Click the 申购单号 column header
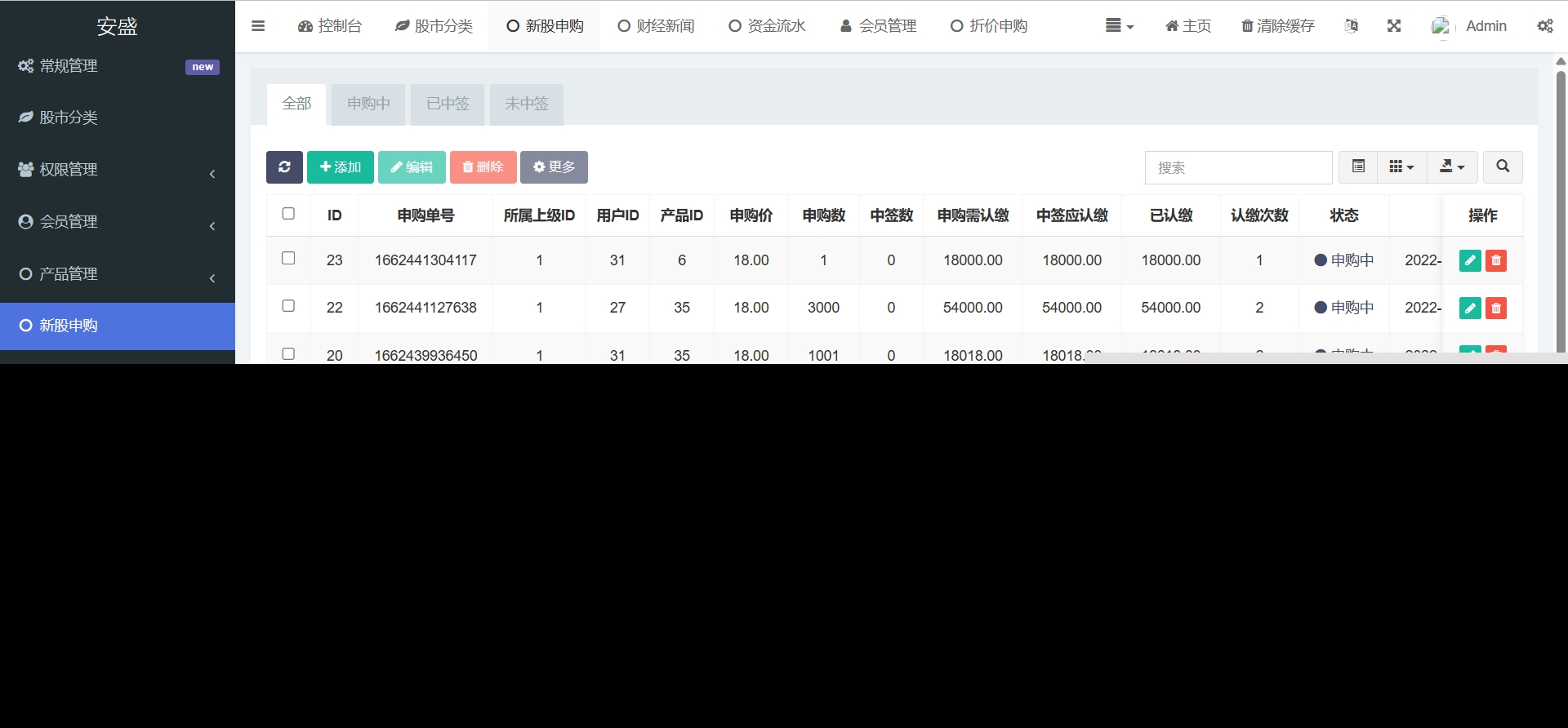 click(x=425, y=215)
